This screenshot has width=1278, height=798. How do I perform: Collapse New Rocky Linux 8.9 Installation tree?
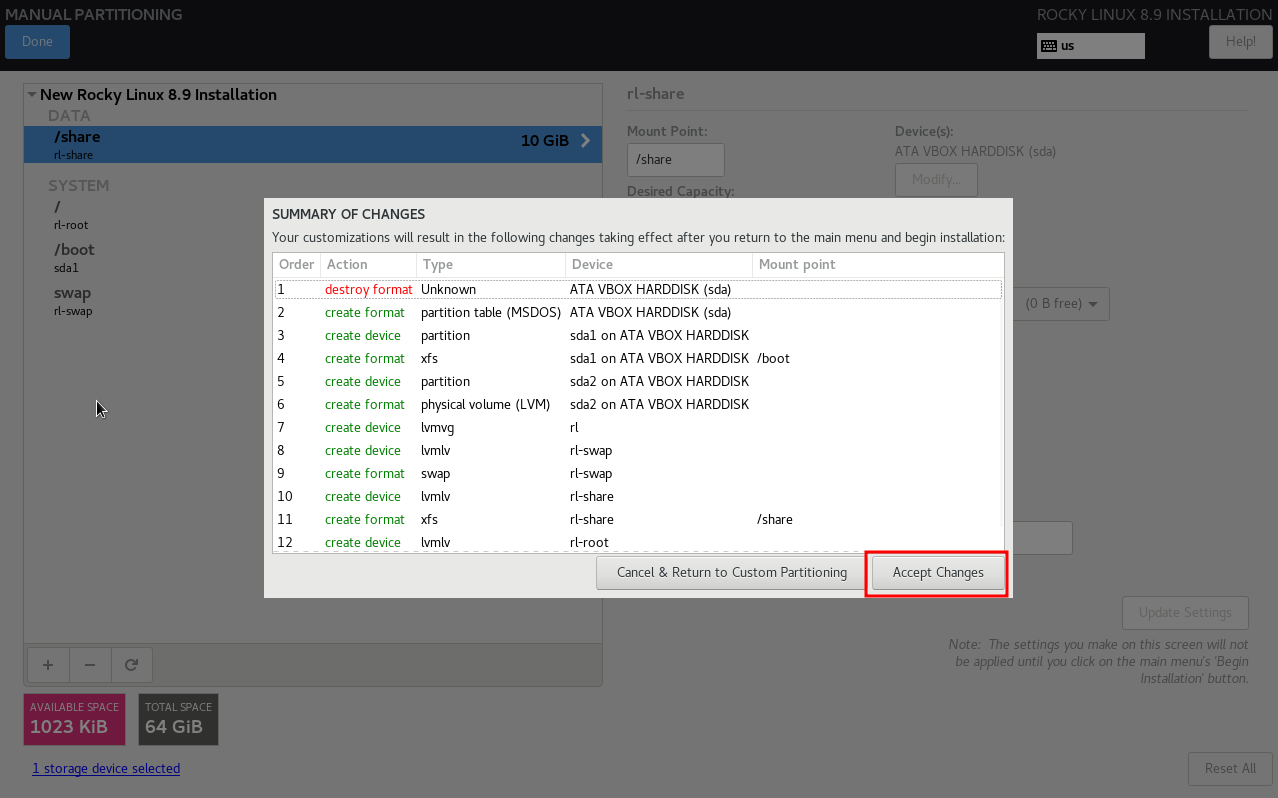point(32,95)
